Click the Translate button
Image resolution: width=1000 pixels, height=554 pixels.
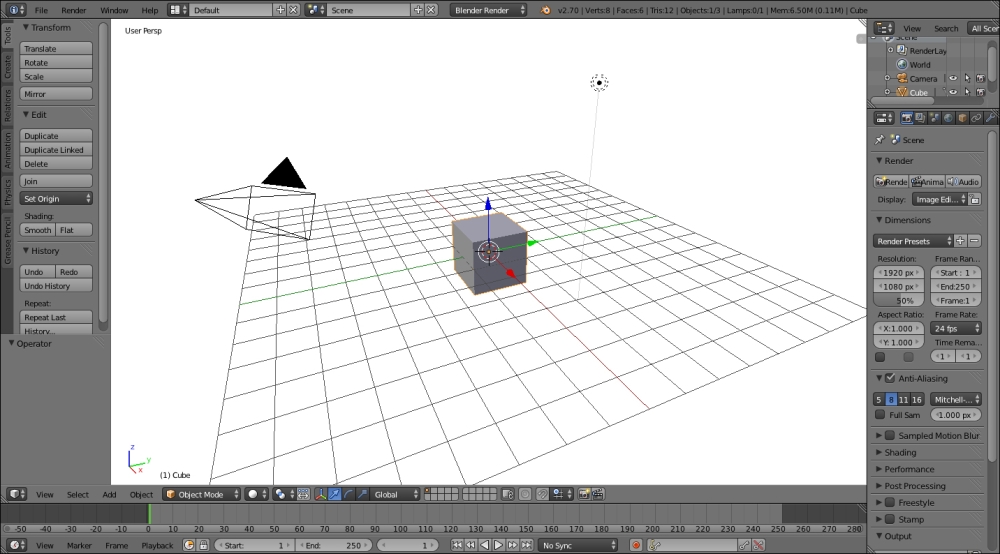tap(56, 48)
